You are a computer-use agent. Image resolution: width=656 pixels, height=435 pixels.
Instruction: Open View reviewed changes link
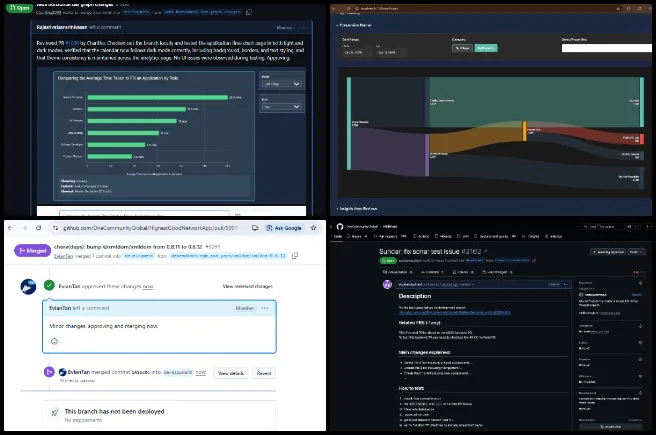(248, 287)
